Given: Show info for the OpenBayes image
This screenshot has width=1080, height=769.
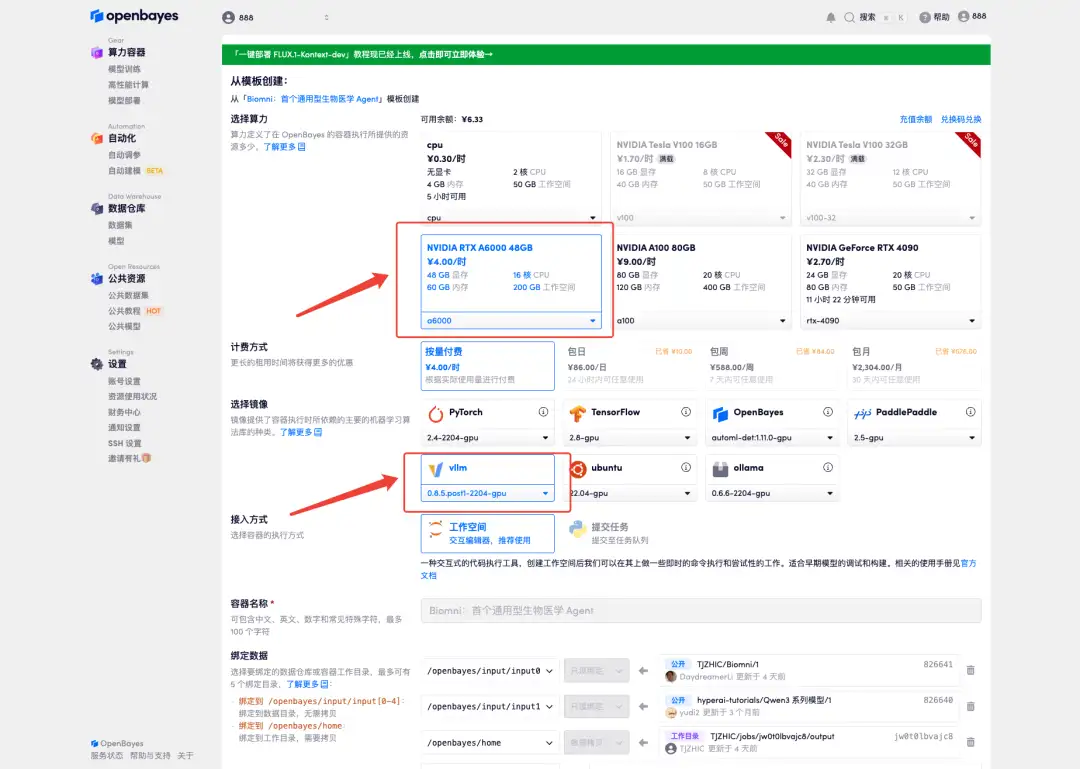Looking at the screenshot, I should click(x=828, y=412).
